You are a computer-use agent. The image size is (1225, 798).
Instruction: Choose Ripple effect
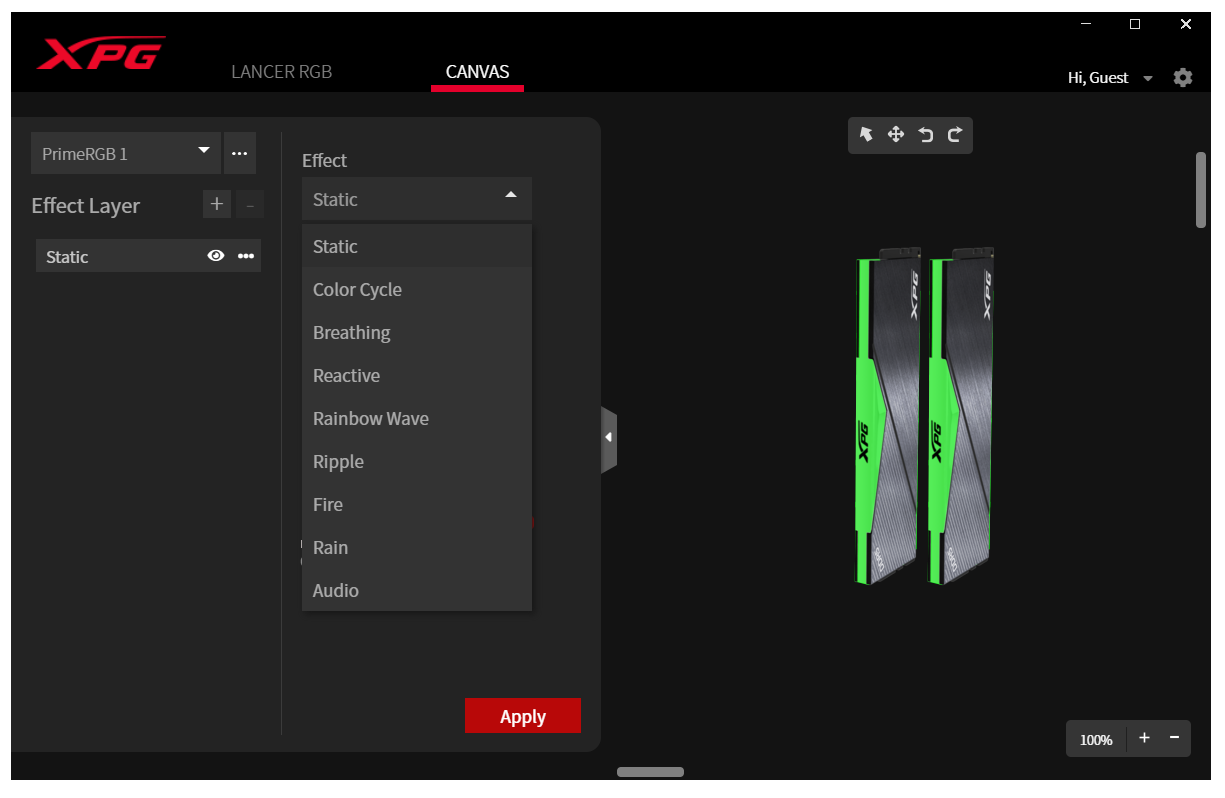point(417,461)
